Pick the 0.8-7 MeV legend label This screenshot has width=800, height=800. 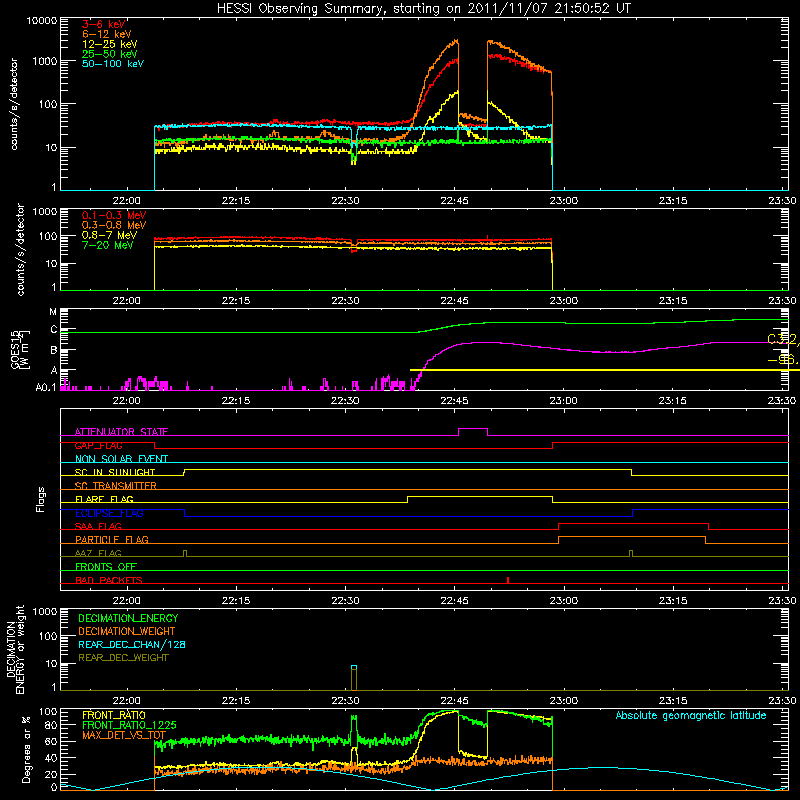(x=109, y=235)
